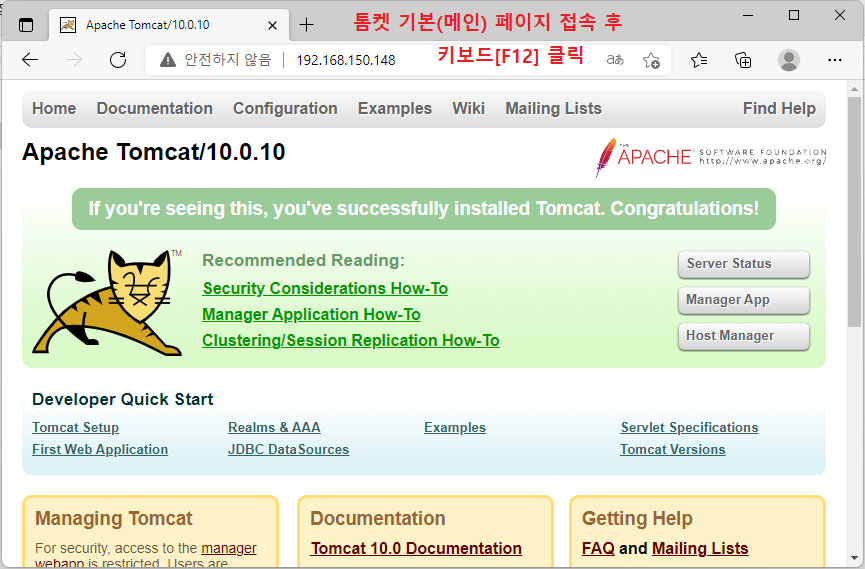Open the Settings and more ellipsis menu
The image size is (865, 569).
coord(835,60)
